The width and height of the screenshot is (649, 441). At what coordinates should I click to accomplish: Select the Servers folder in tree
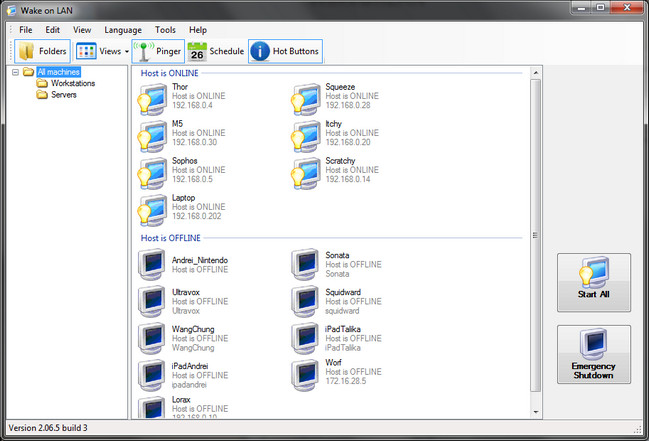pos(63,95)
